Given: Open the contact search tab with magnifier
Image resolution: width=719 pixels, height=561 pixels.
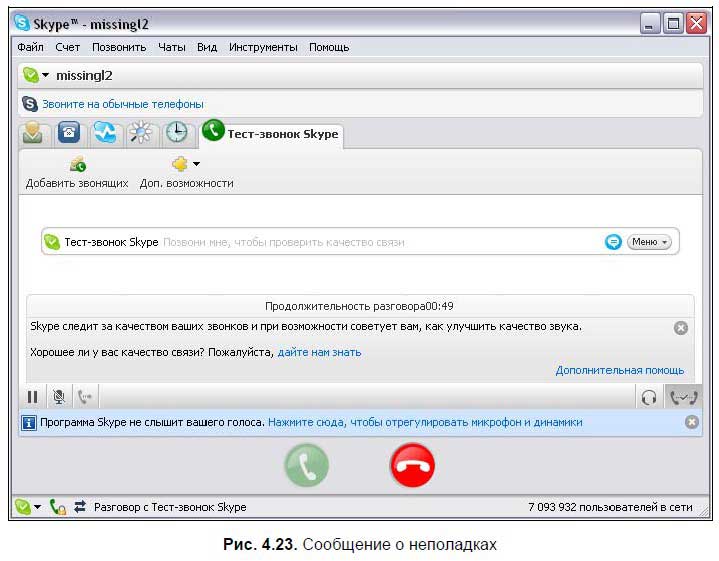Looking at the screenshot, I should click(x=141, y=134).
